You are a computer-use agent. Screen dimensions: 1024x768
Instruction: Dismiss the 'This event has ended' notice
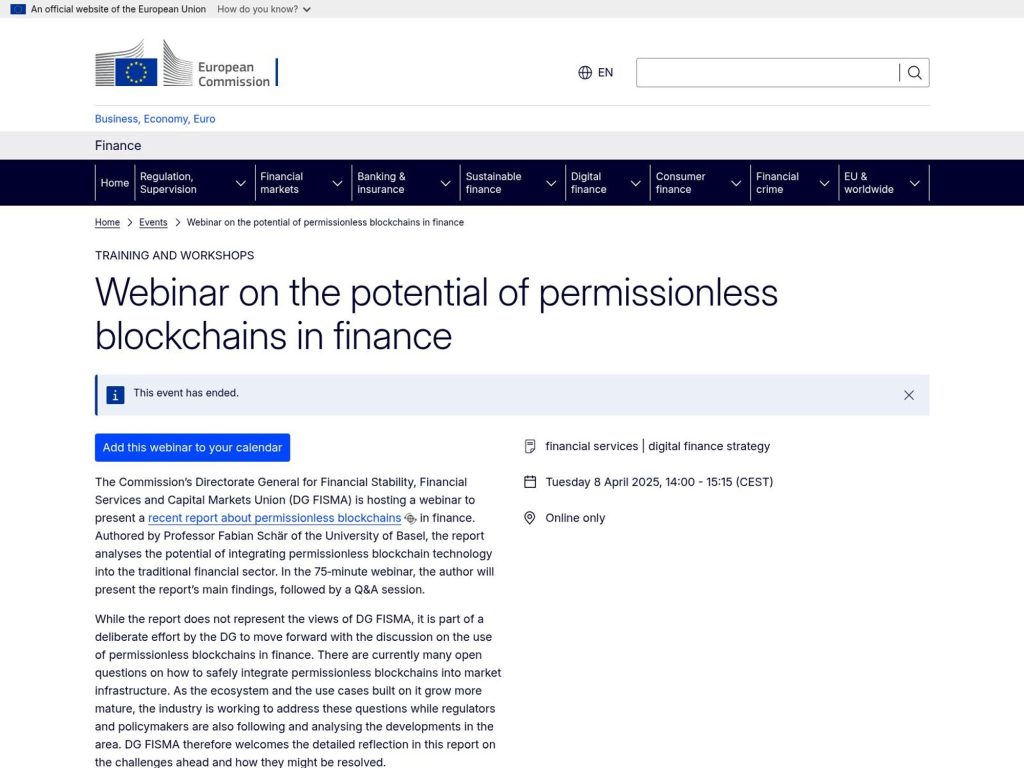[908, 394]
